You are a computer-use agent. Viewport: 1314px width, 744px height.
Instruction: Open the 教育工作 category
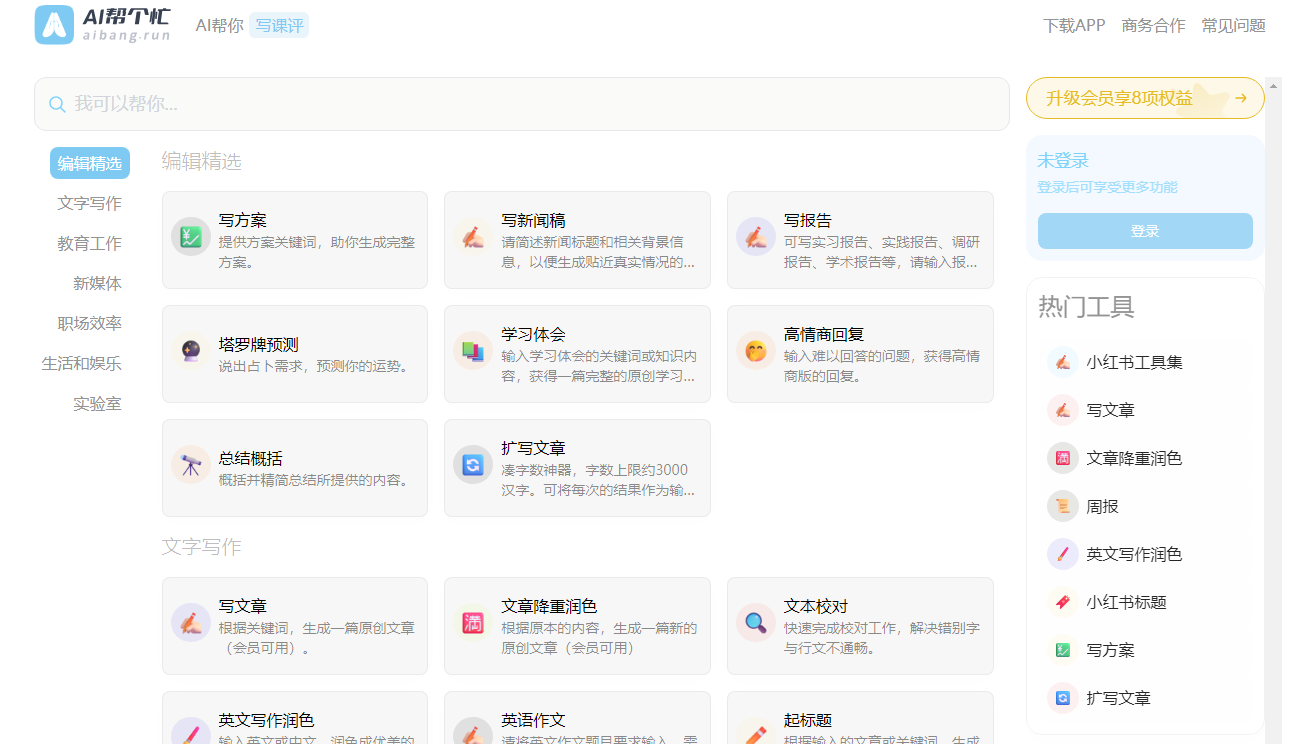click(x=90, y=243)
